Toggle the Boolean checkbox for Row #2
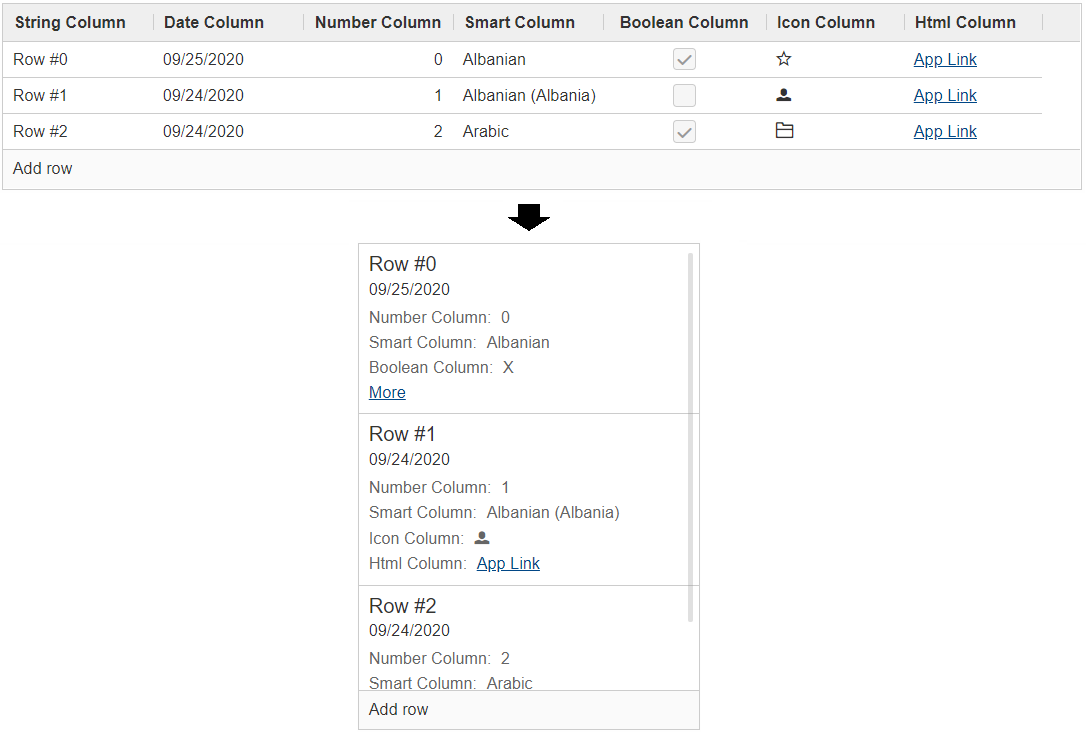Screen dimensions: 1086x735 [684, 132]
